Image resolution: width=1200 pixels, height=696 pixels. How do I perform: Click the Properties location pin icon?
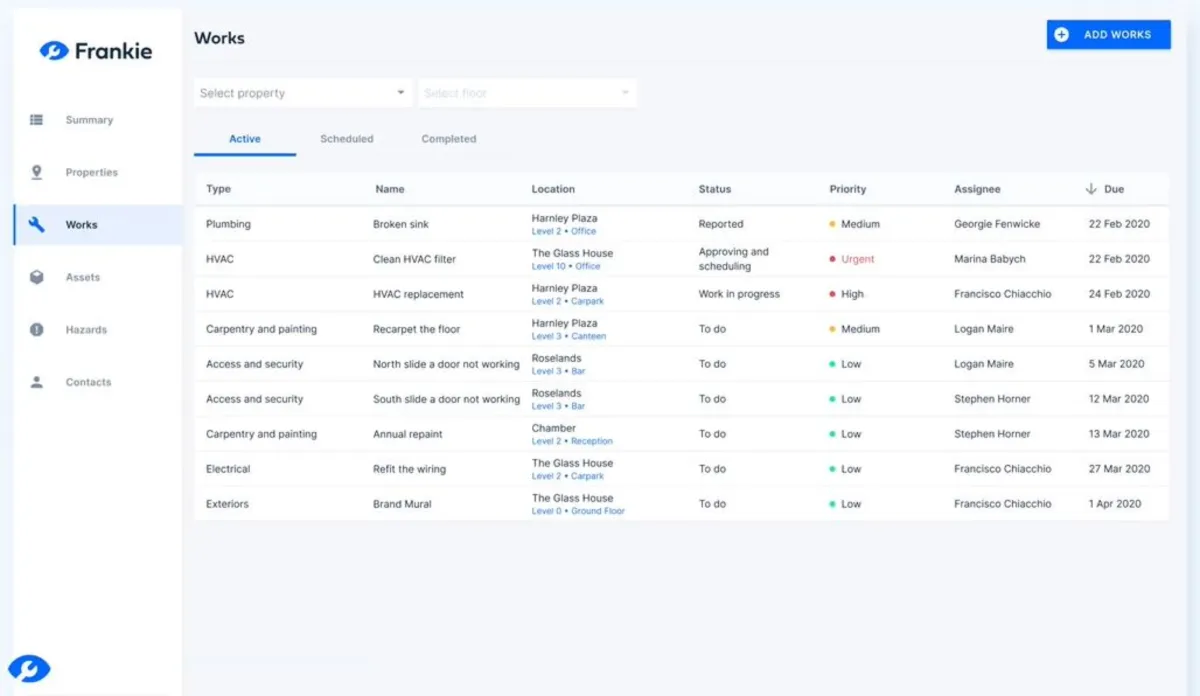(x=37, y=172)
